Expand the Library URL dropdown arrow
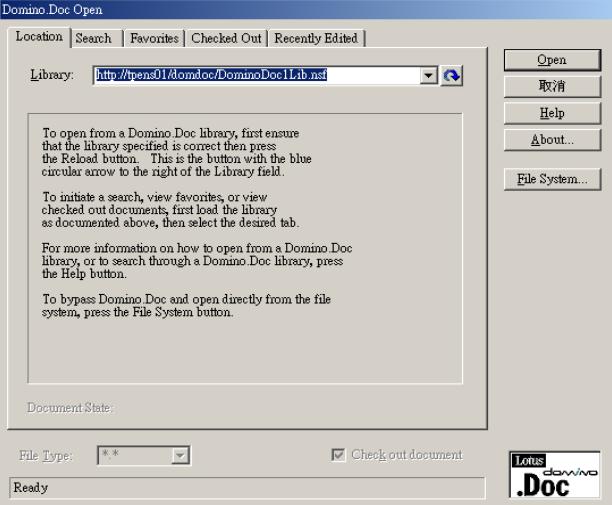Screen dimensions: 612x505 coord(429,75)
